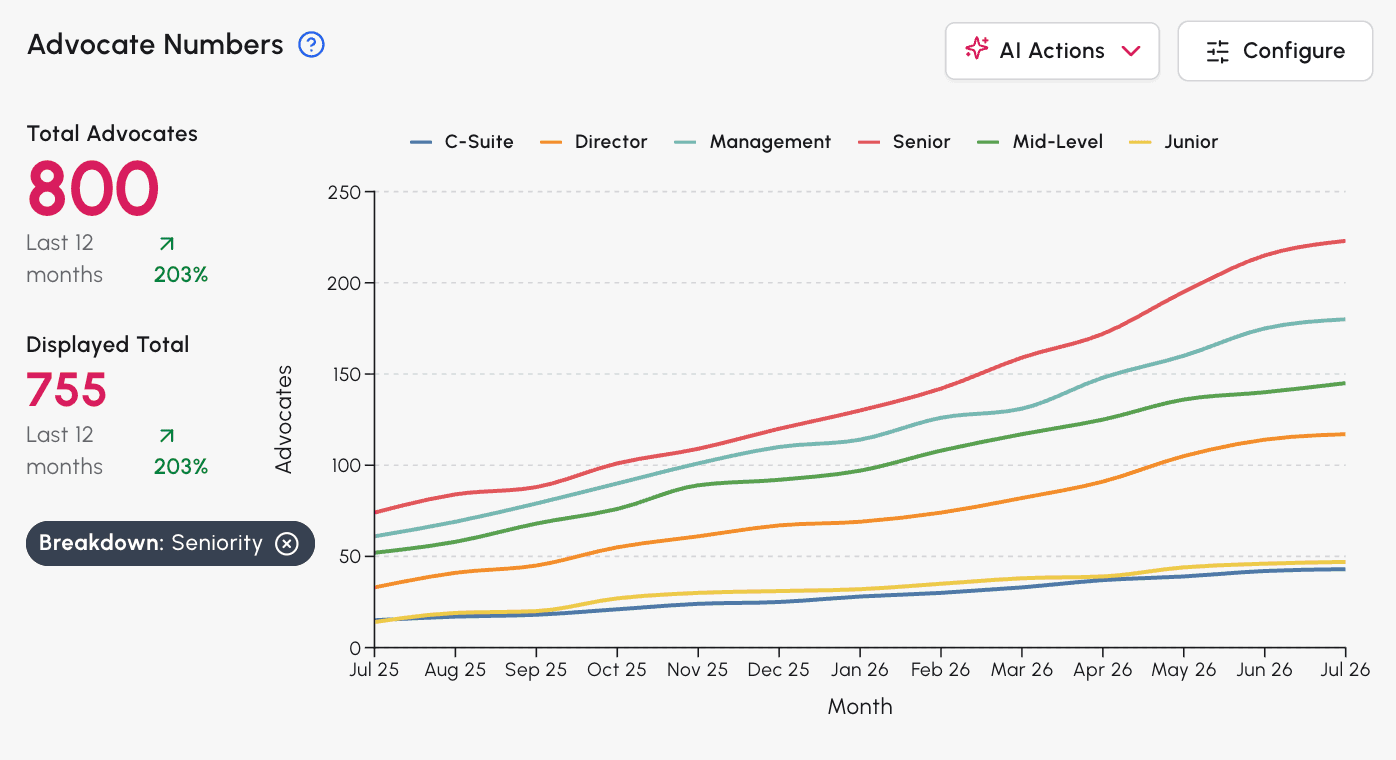1396x760 pixels.
Task: Click the trend arrow under Displayed Total
Action: coord(166,435)
